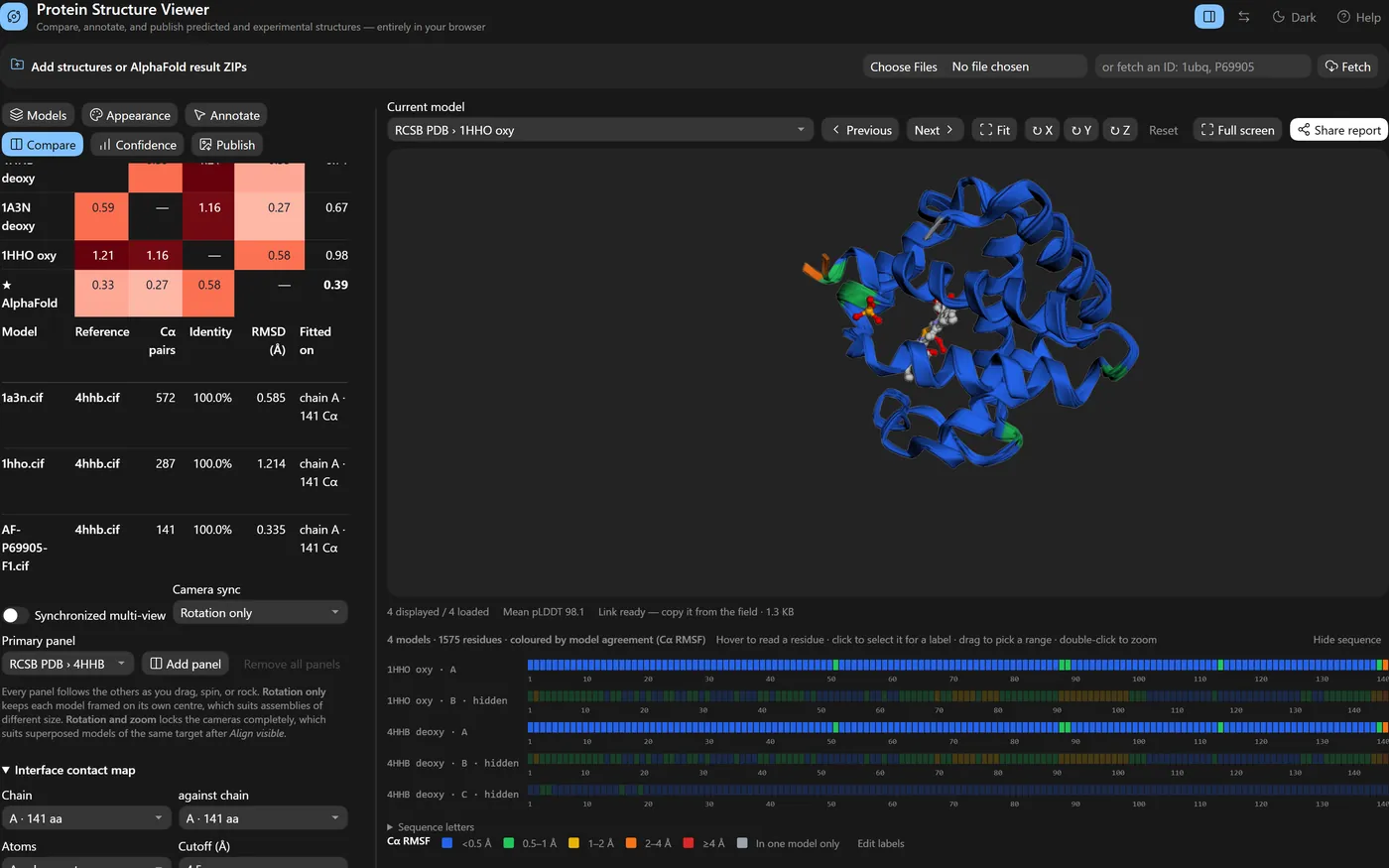
Task: Rotate the model around the Y axis
Action: coord(1080,130)
